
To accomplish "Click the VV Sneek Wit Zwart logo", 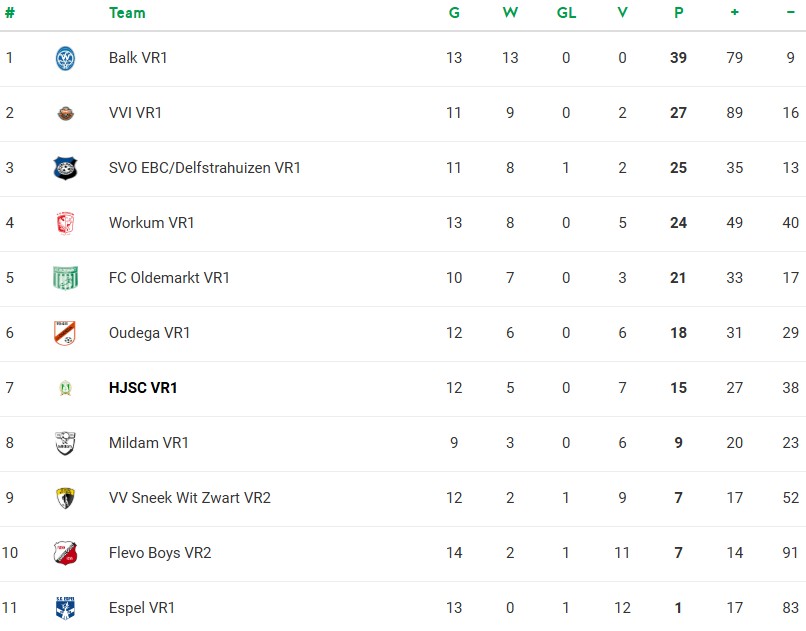I will click(65, 498).
